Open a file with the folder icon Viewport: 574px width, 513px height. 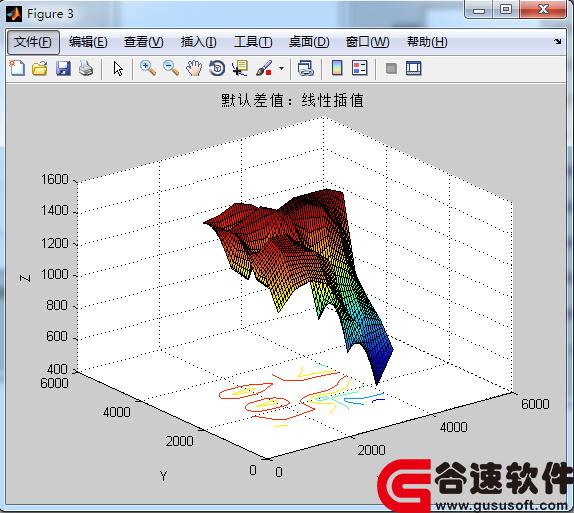[40, 68]
